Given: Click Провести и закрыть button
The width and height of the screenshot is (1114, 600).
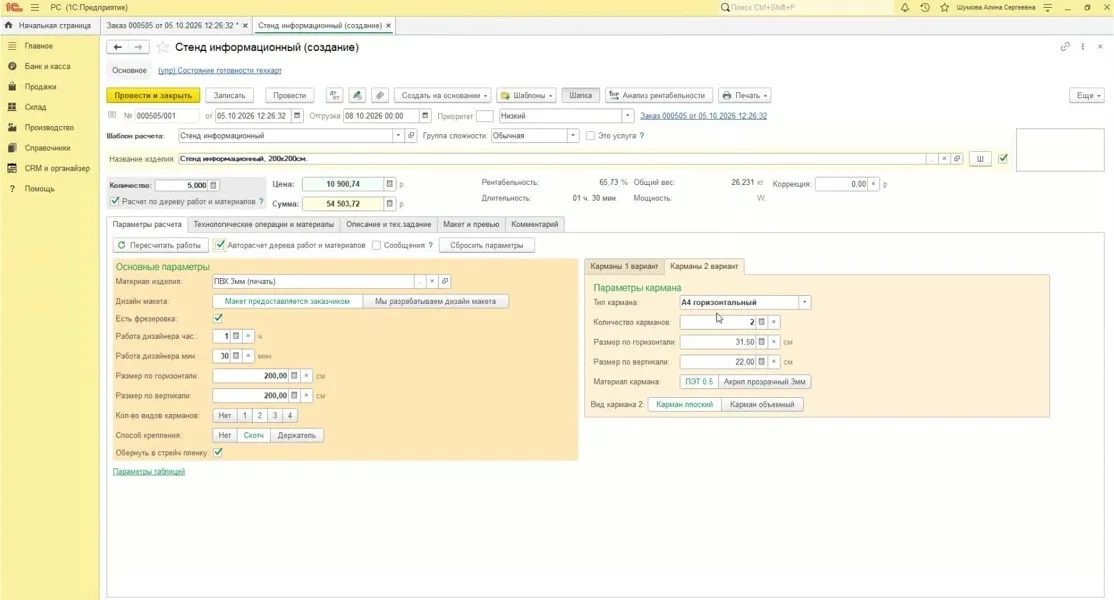Looking at the screenshot, I should pos(153,95).
